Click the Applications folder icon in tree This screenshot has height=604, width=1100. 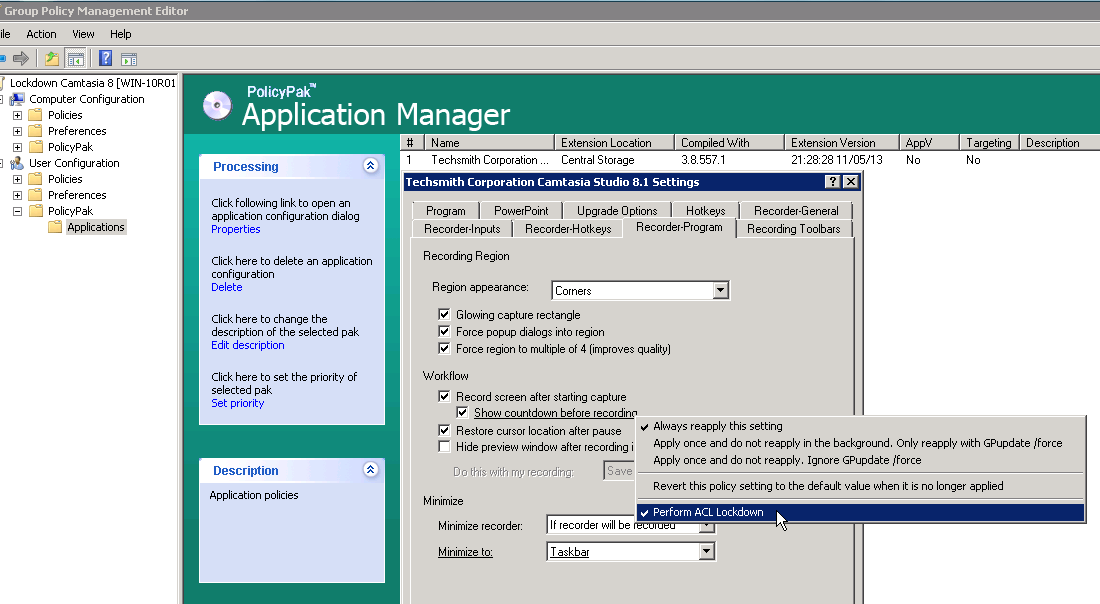click(55, 227)
